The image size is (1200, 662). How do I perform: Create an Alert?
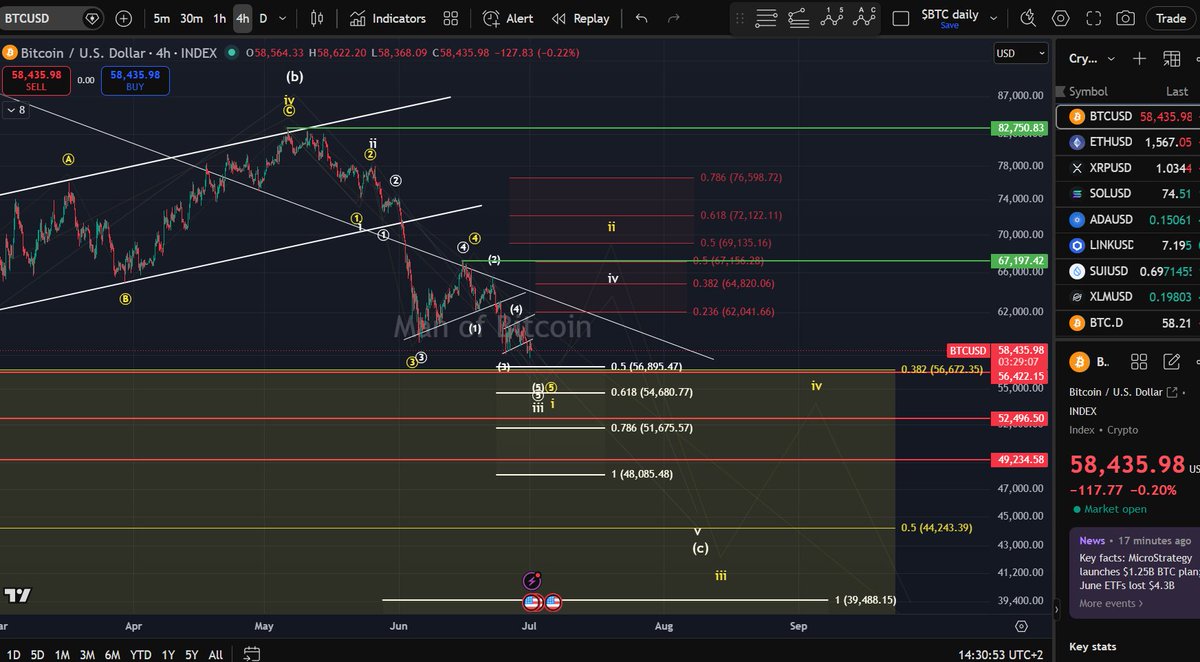click(x=508, y=18)
